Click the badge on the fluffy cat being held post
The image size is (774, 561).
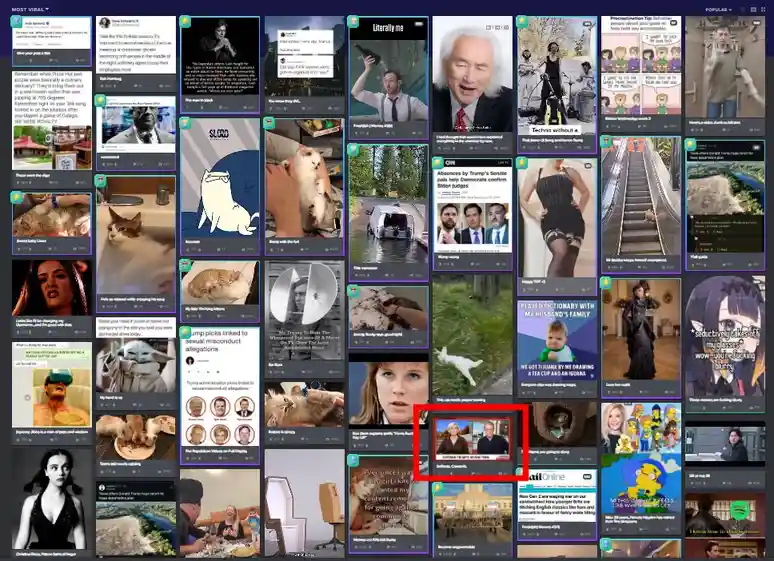tap(269, 122)
